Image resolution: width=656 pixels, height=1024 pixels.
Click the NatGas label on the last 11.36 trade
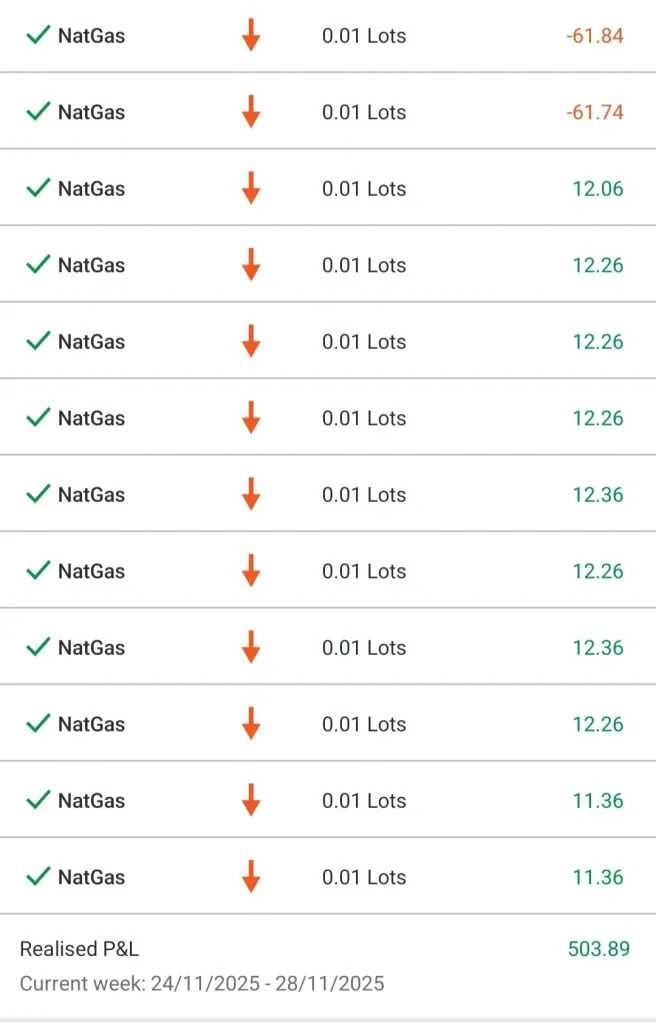(91, 877)
